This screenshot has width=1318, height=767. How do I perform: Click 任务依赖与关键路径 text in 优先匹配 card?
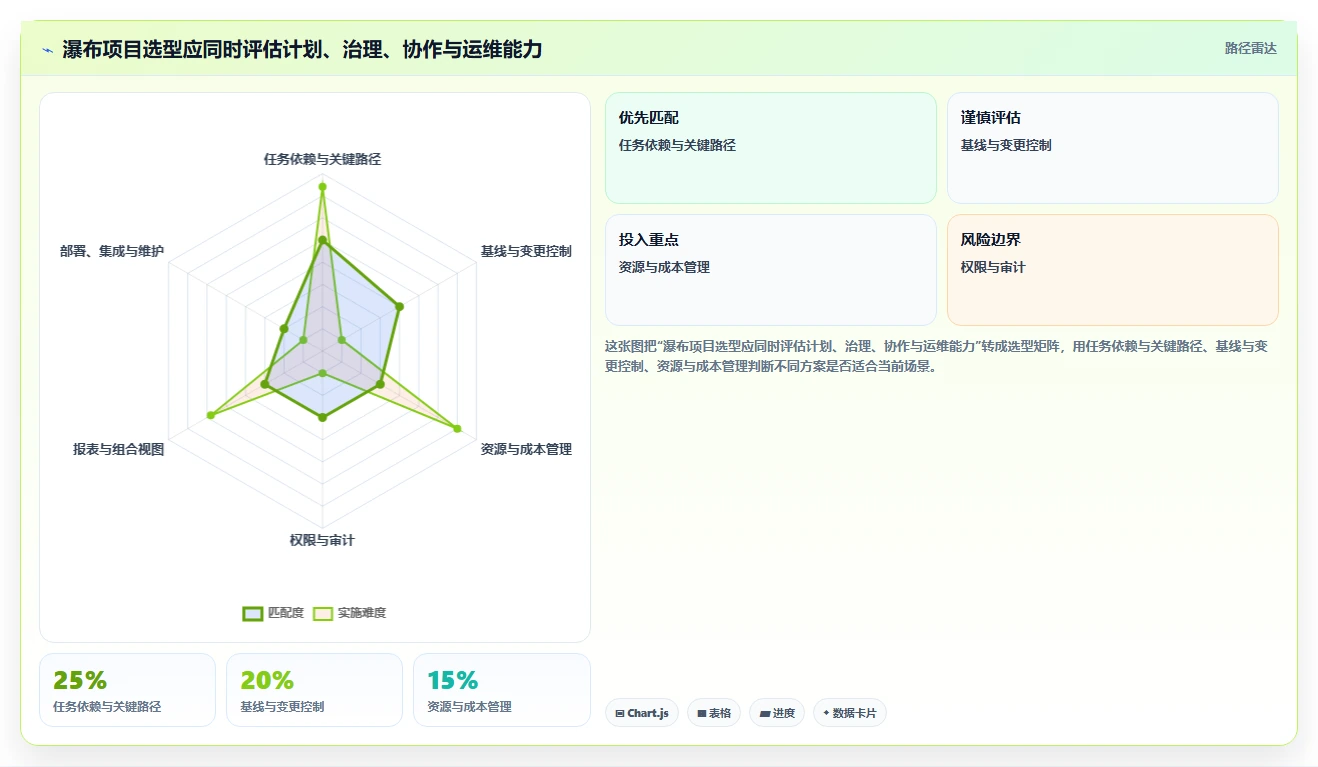677,145
